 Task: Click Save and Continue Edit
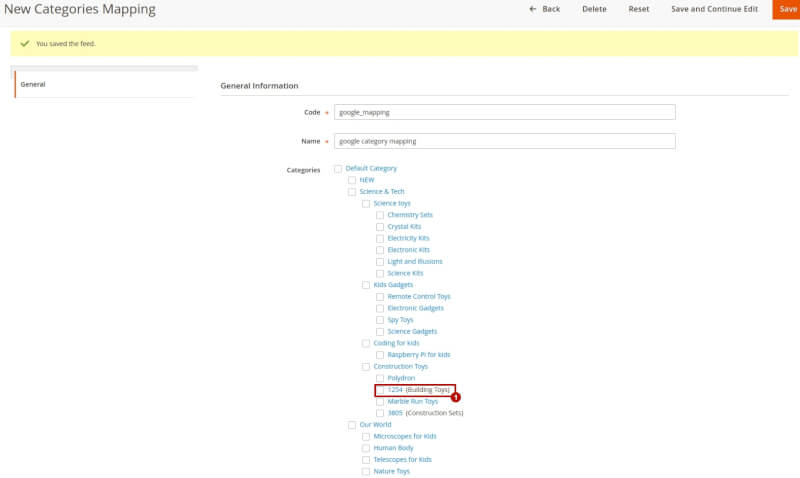click(714, 9)
